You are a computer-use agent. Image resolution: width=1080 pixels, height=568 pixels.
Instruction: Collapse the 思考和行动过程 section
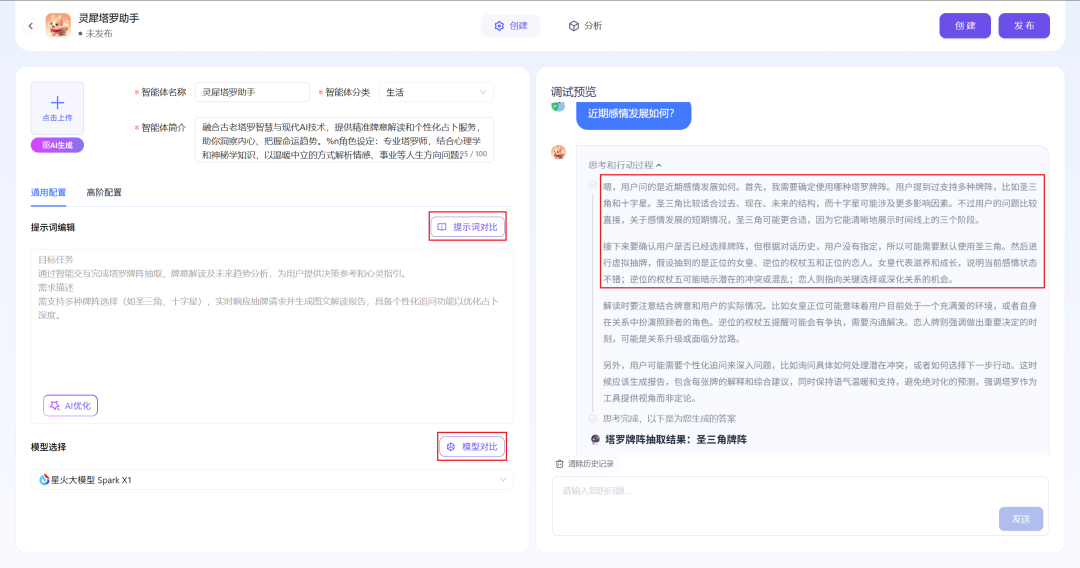tap(625, 165)
